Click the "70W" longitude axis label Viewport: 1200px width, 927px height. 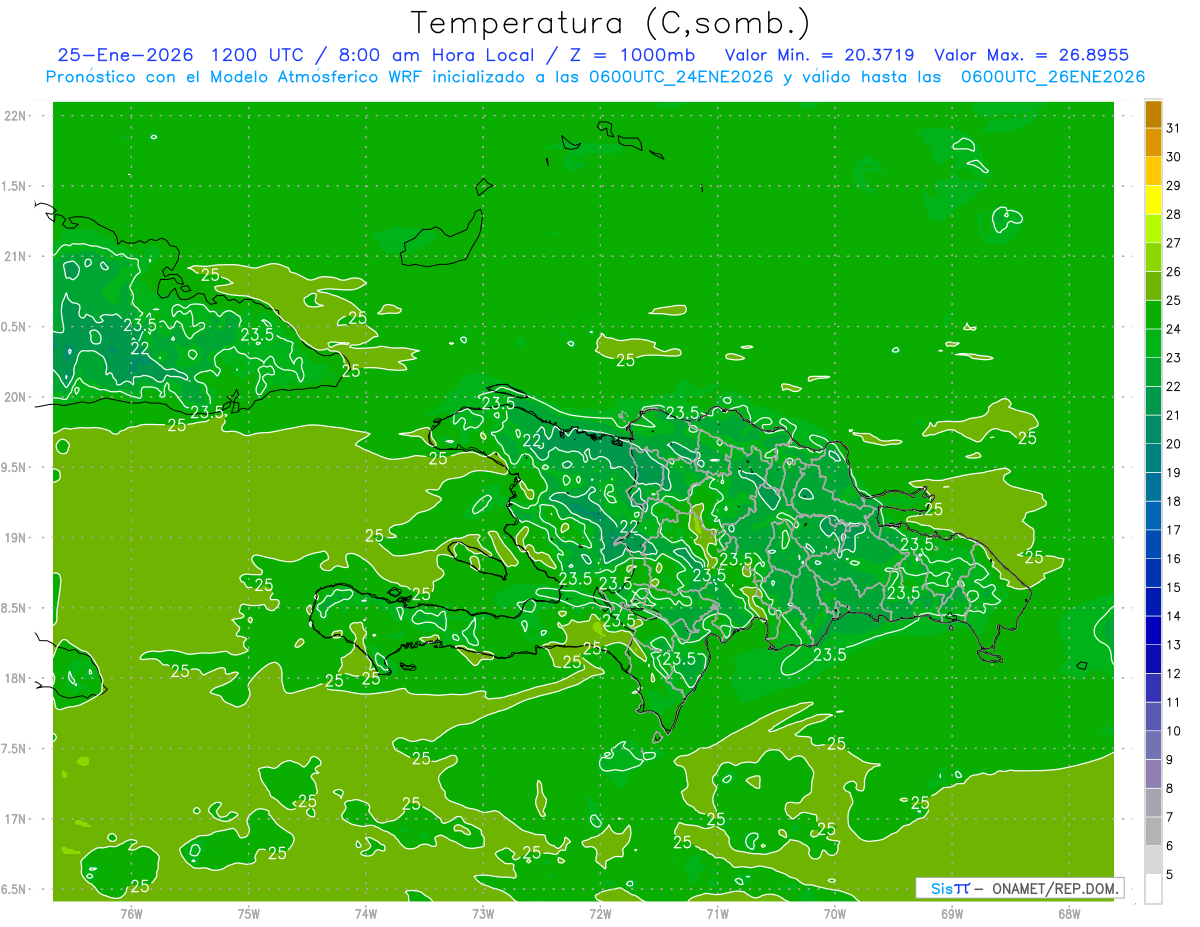pos(835,913)
